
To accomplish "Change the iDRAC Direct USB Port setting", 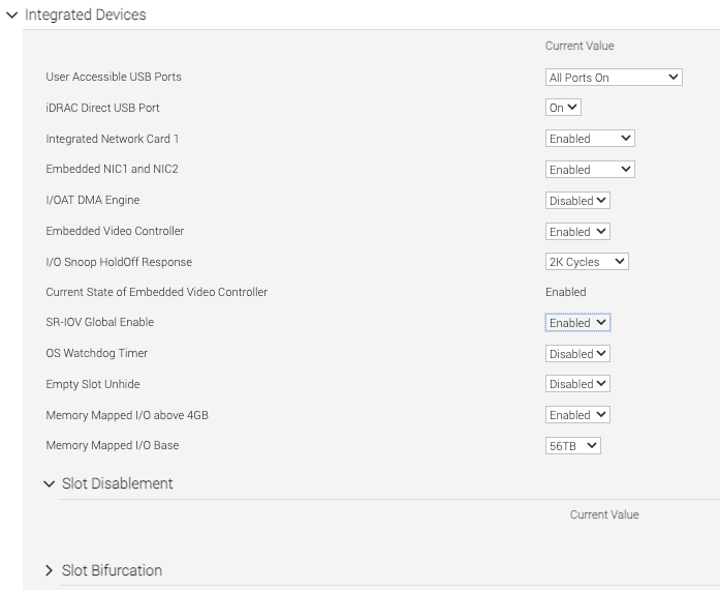I will point(563,108).
